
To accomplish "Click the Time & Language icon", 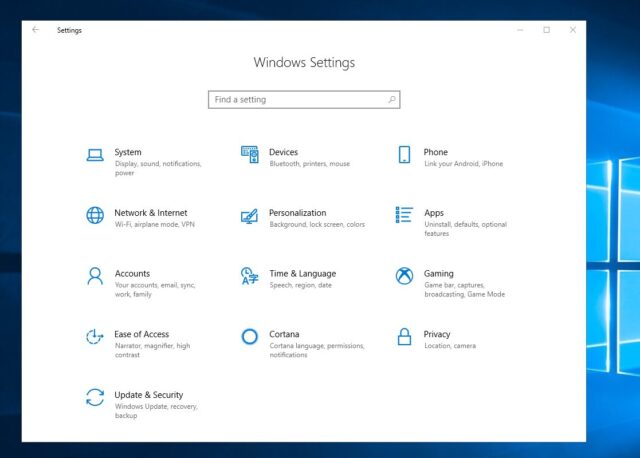I will pyautogui.click(x=249, y=276).
